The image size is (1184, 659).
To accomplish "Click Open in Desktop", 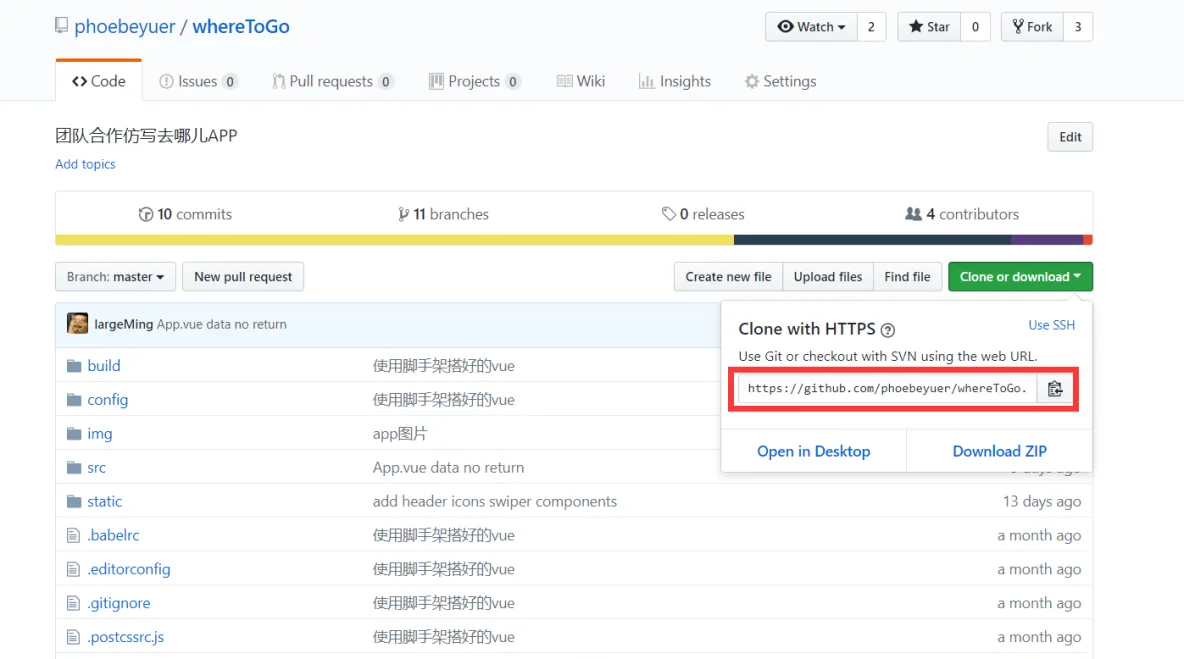I will pos(813,451).
